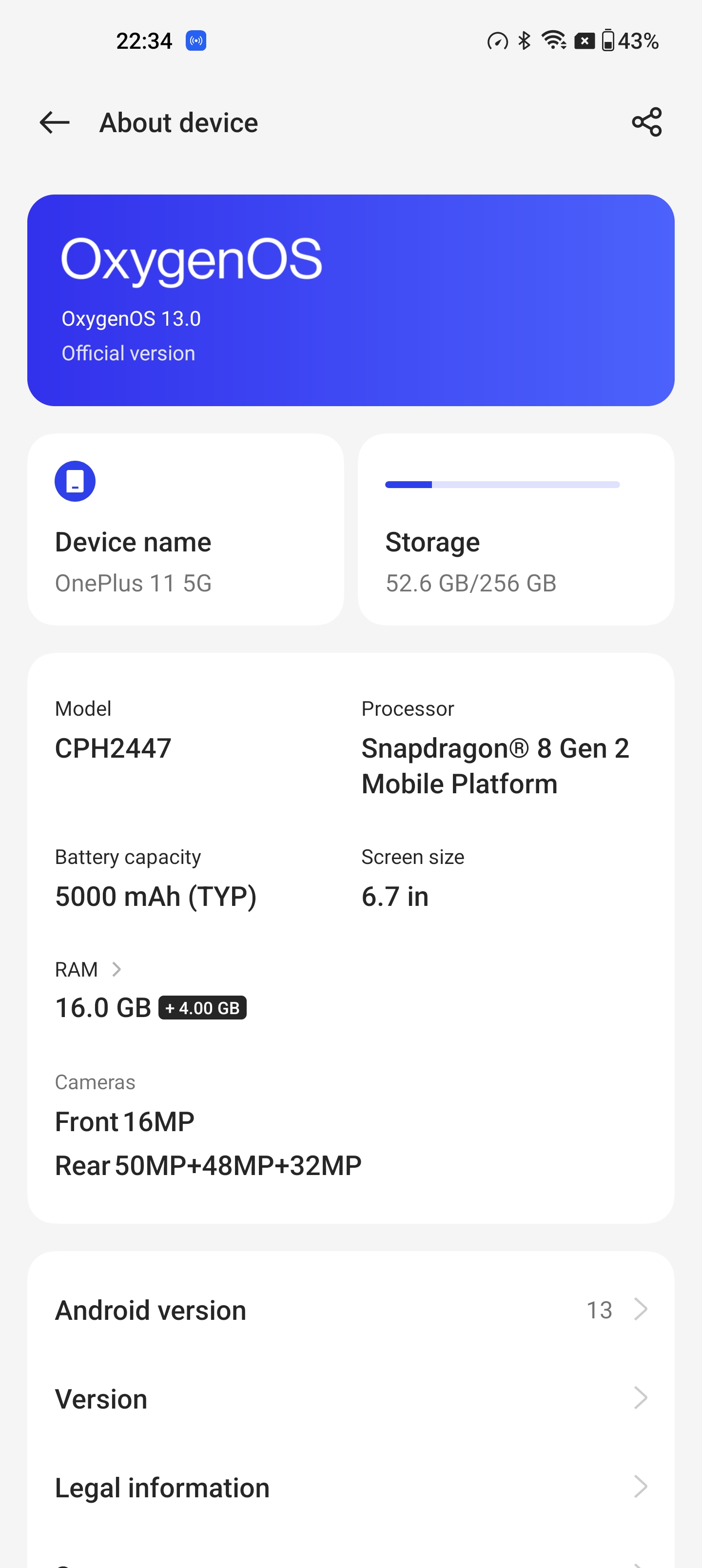Tap the battery status icon

coord(607,41)
